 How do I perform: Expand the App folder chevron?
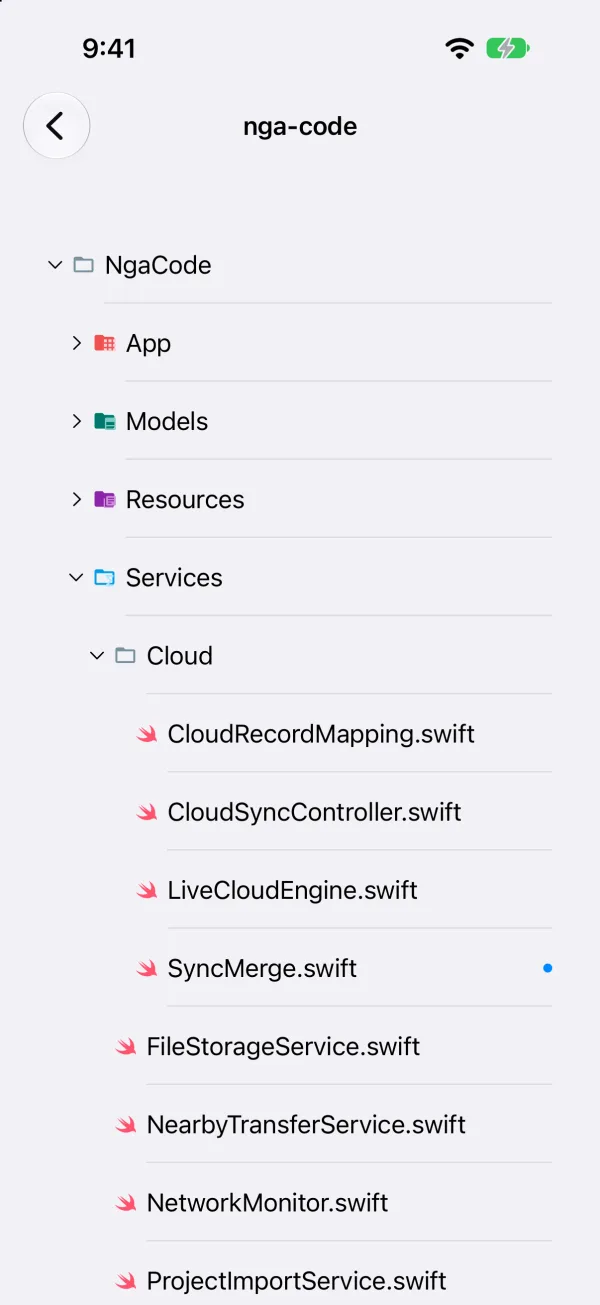pyautogui.click(x=76, y=343)
